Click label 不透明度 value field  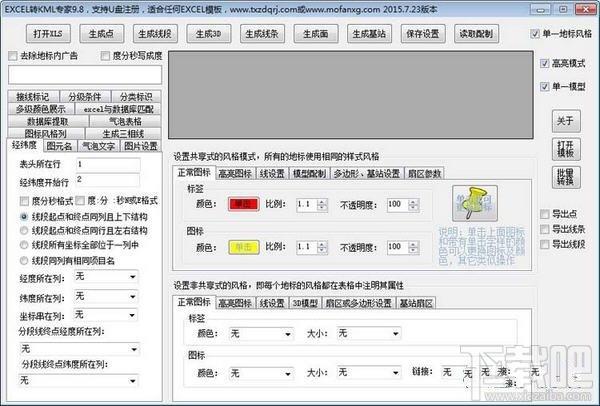[398, 205]
